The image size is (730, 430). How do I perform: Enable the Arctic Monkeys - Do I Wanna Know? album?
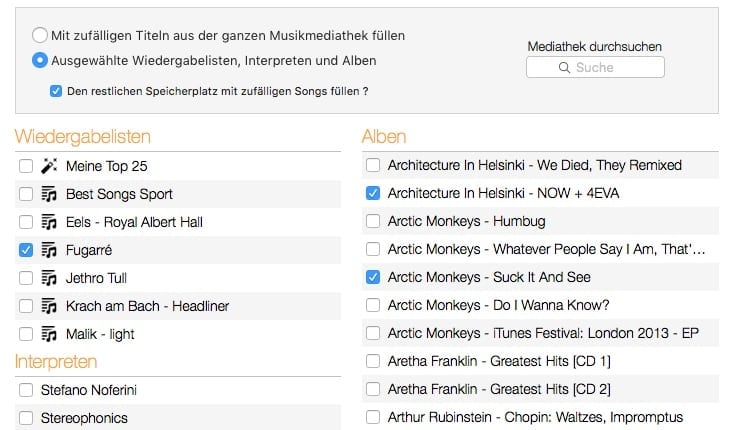(x=373, y=305)
